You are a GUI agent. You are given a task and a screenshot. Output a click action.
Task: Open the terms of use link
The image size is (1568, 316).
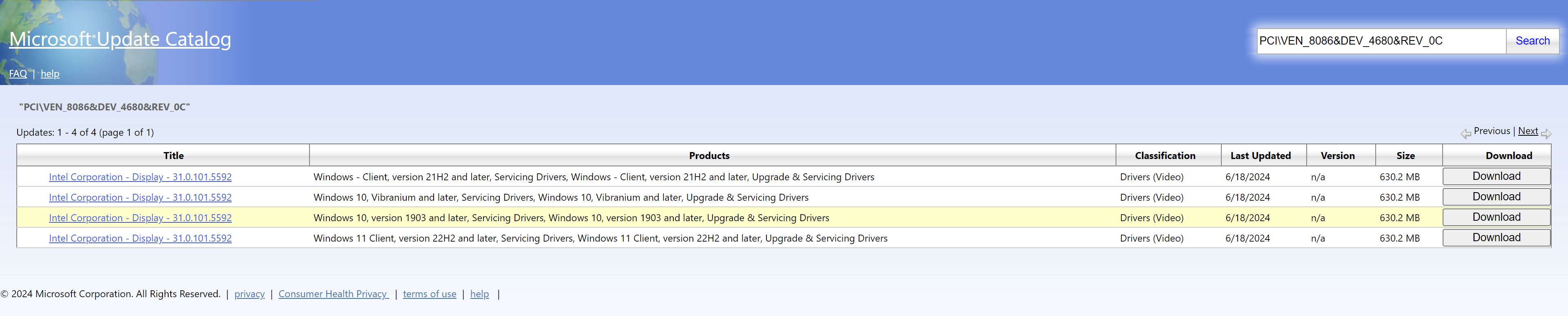point(429,294)
